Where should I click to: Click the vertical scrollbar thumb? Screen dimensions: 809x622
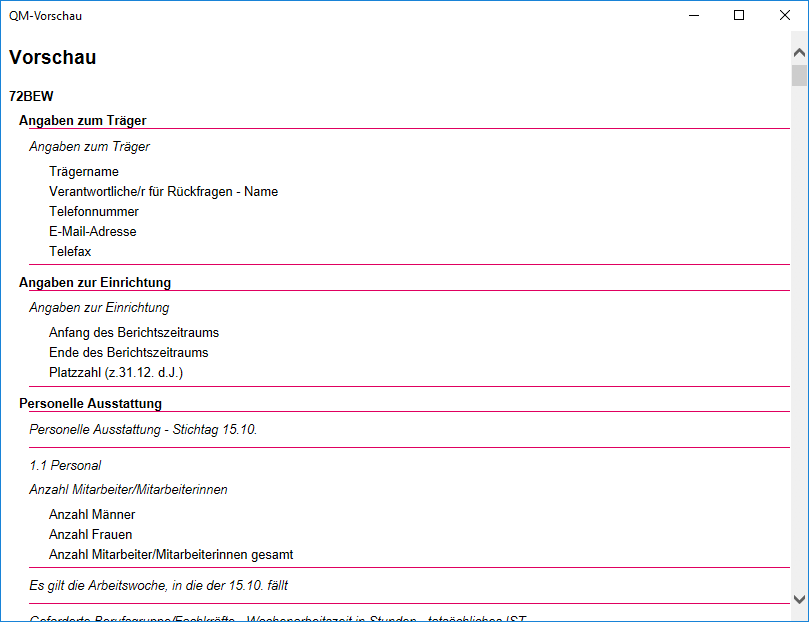pos(799,76)
